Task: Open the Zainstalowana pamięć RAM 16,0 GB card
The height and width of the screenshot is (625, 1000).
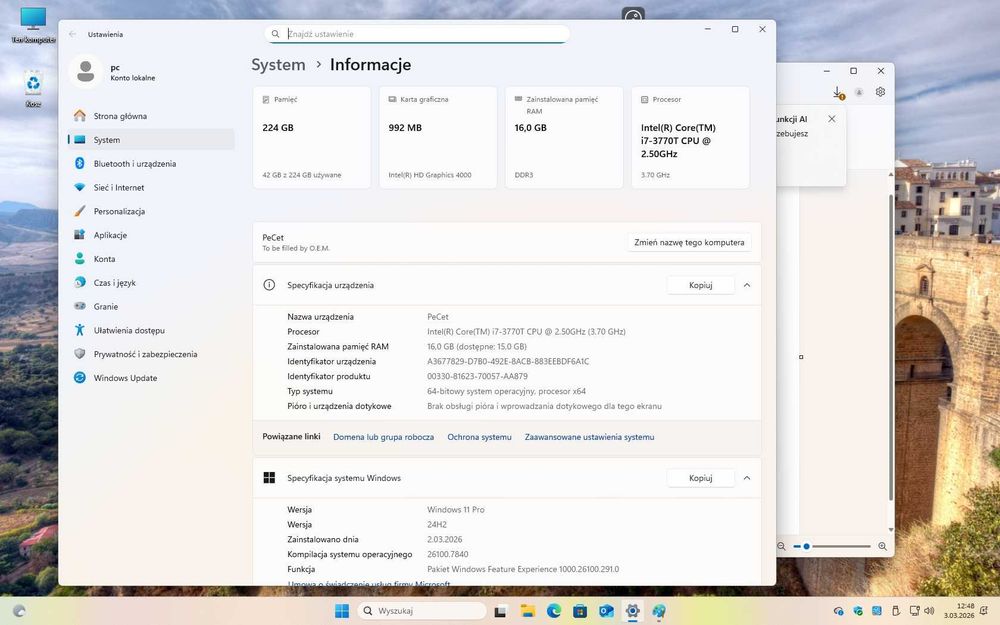Action: tap(564, 137)
